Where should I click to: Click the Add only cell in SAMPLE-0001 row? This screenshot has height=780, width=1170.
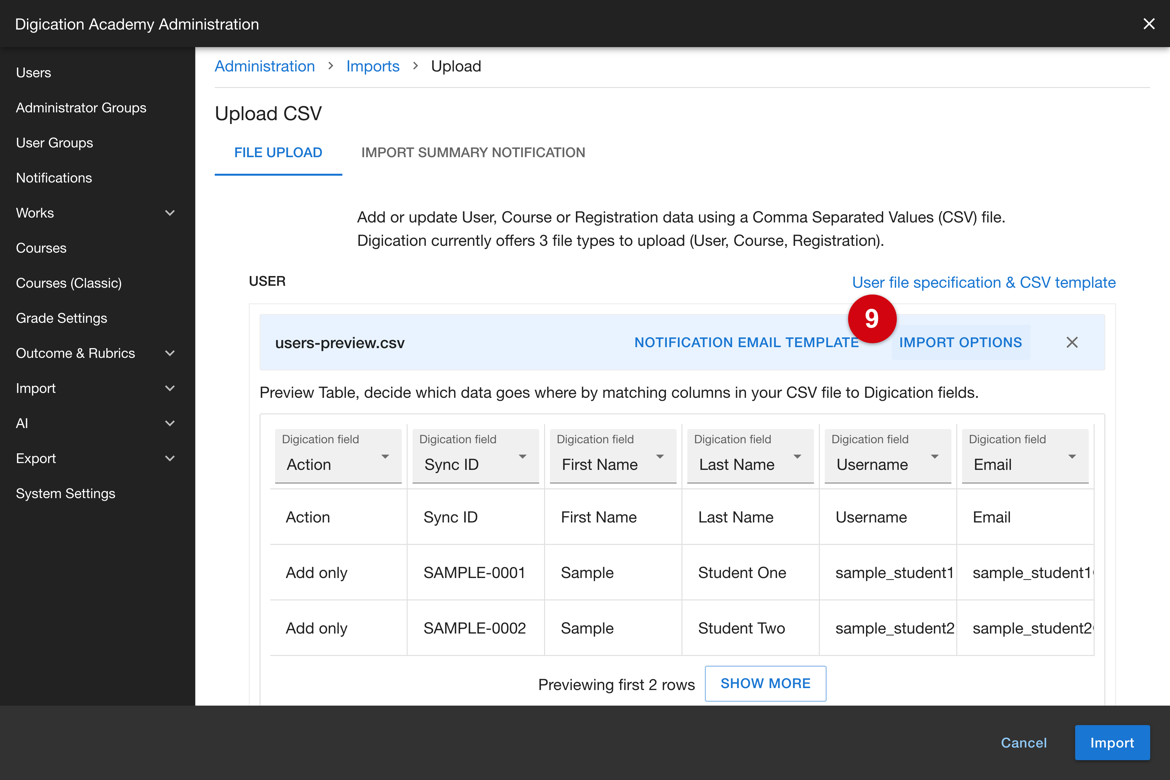338,572
